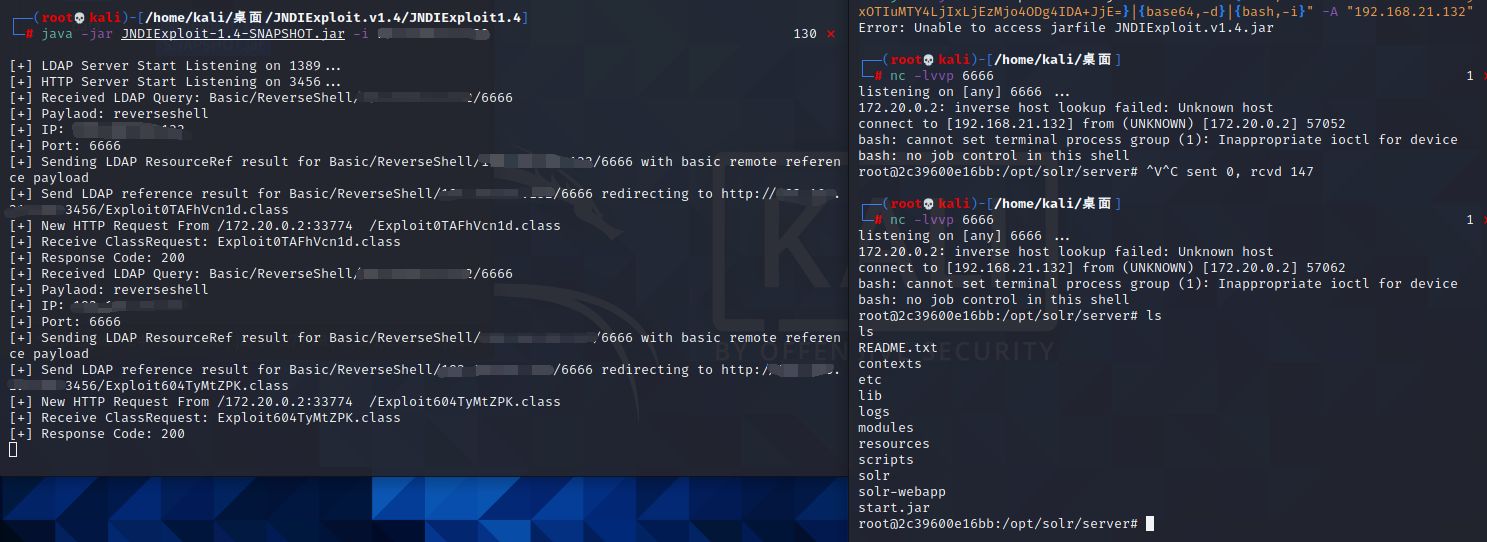Click the 'New HTTP Request' line for Exploit604TyMtZPK.class
Viewport: 1487px width, 542px height.
285,402
